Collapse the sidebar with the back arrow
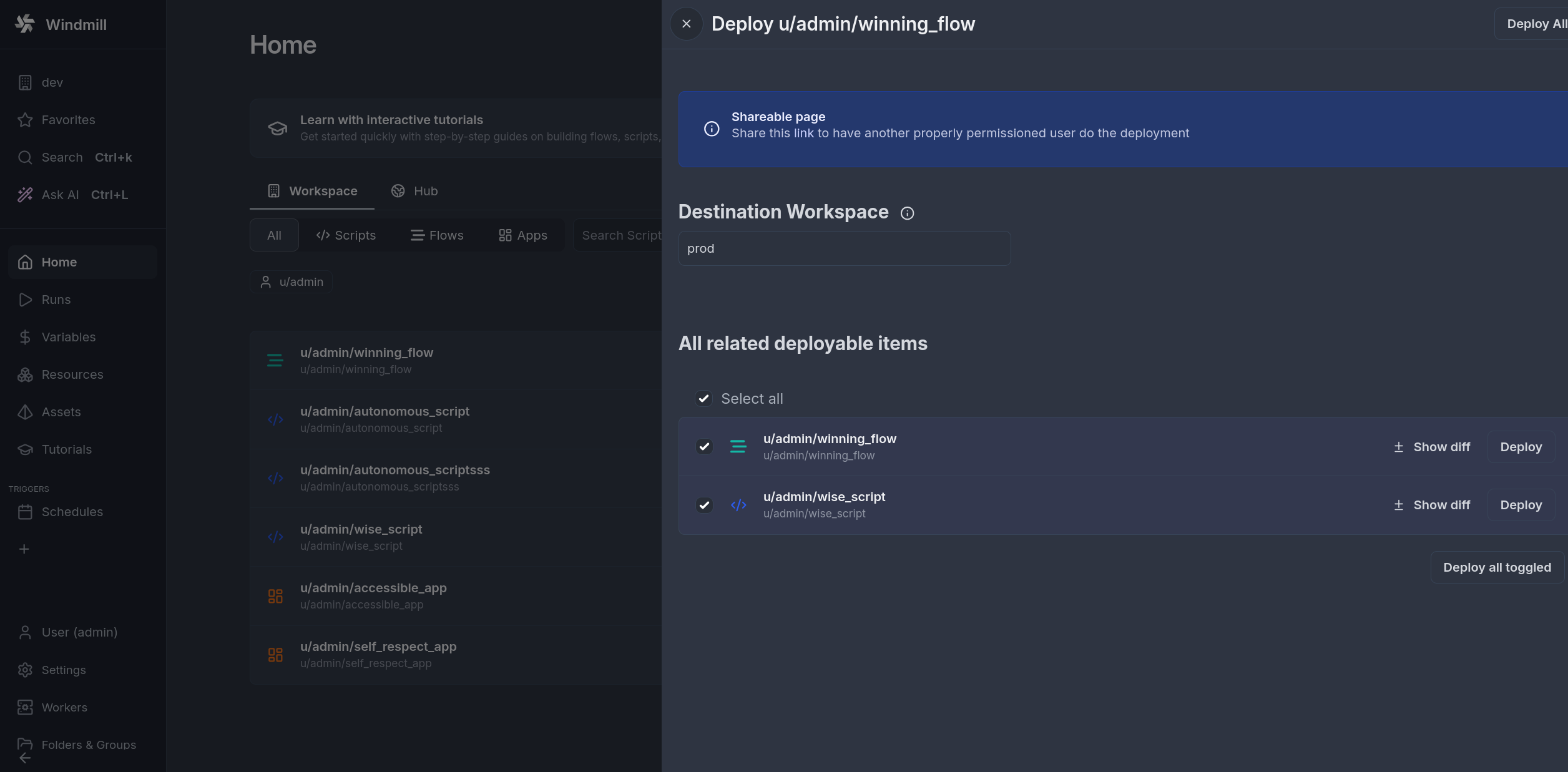 click(x=24, y=758)
